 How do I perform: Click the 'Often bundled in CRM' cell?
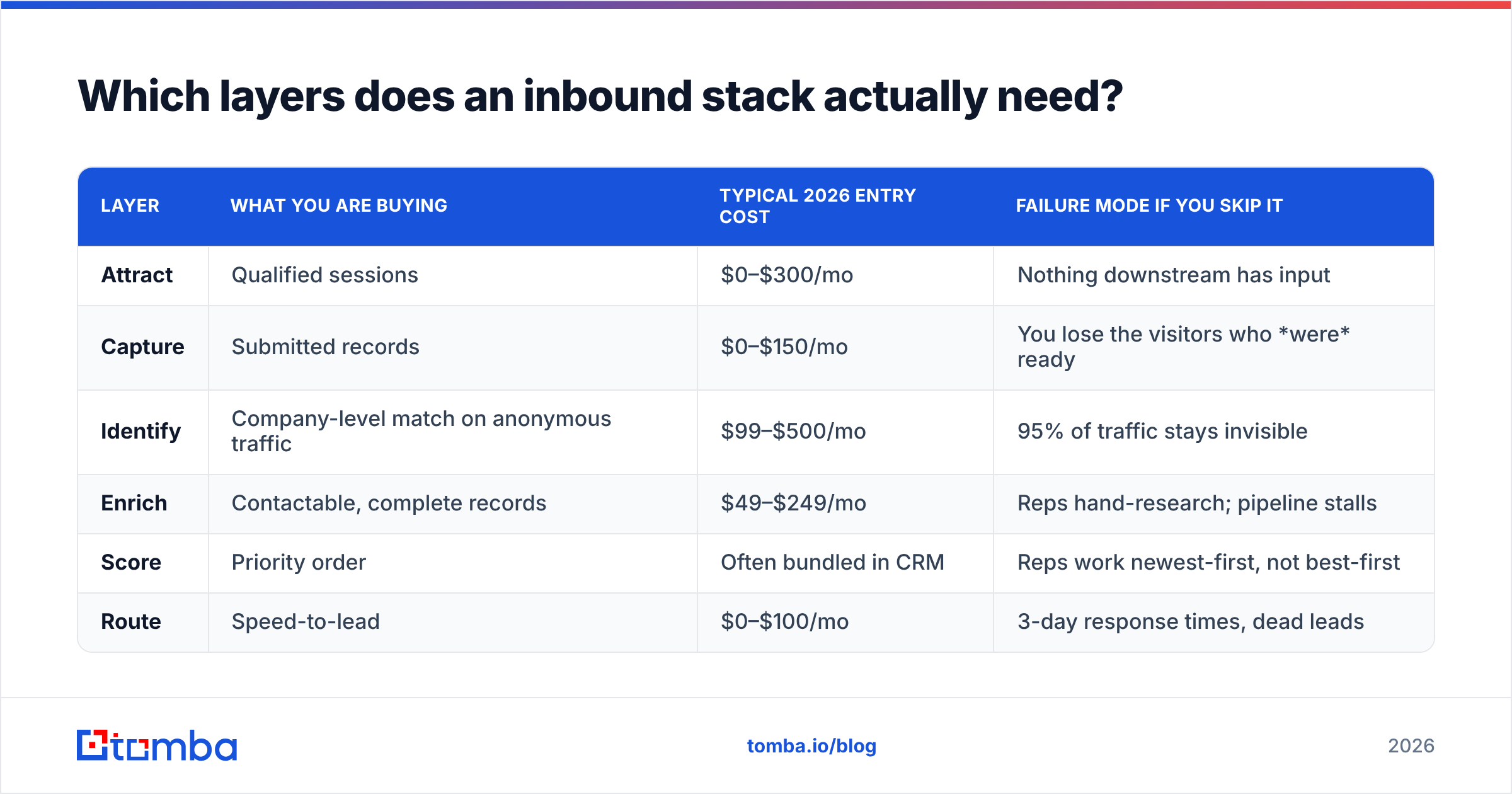(x=845, y=563)
